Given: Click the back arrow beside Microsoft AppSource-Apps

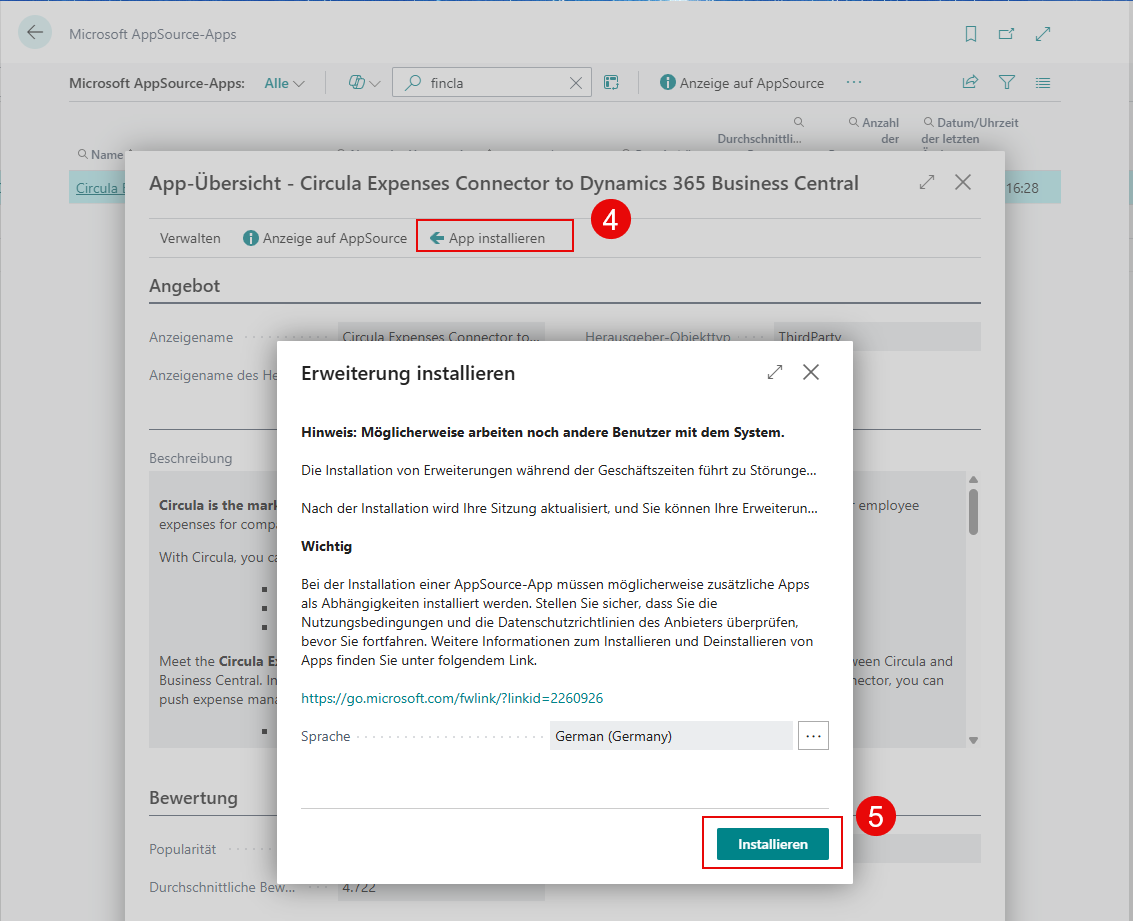Looking at the screenshot, I should click(x=35, y=33).
